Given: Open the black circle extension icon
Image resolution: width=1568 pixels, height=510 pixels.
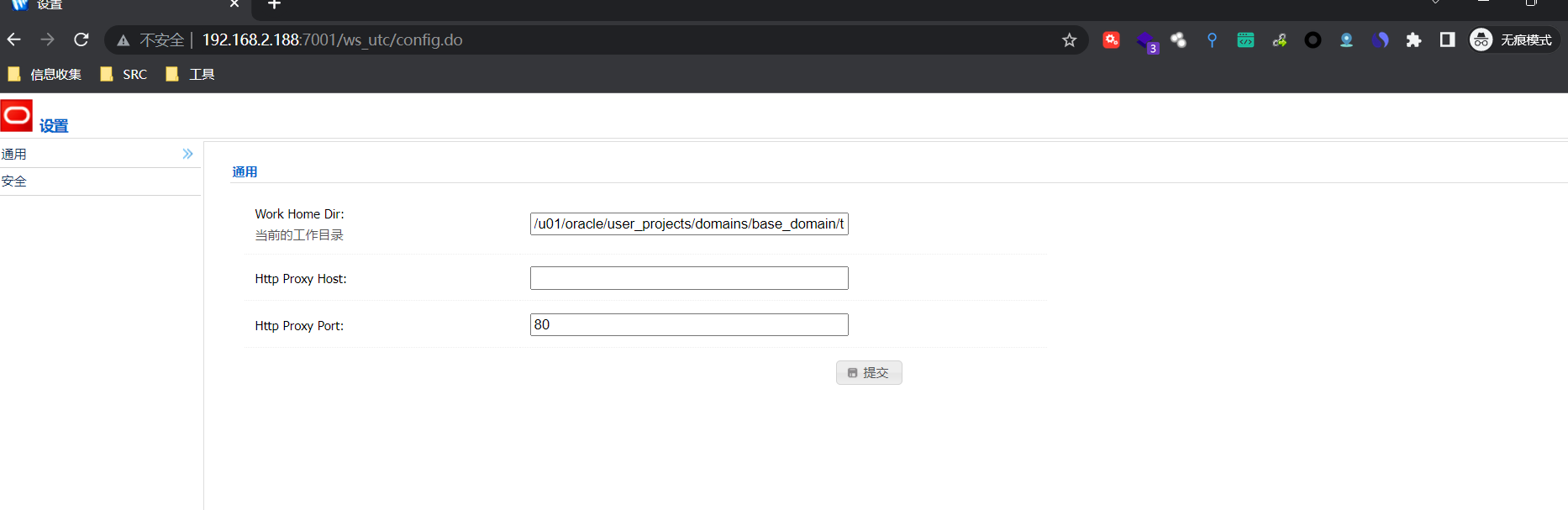Looking at the screenshot, I should [1313, 39].
